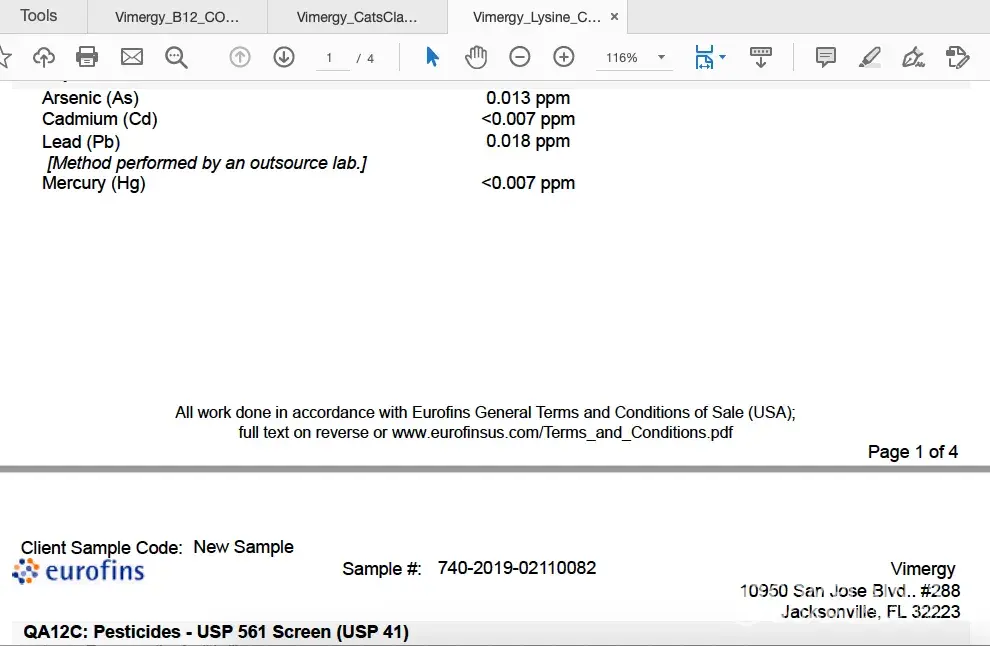Print the document with printer icon
990x646 pixels.
tap(87, 57)
